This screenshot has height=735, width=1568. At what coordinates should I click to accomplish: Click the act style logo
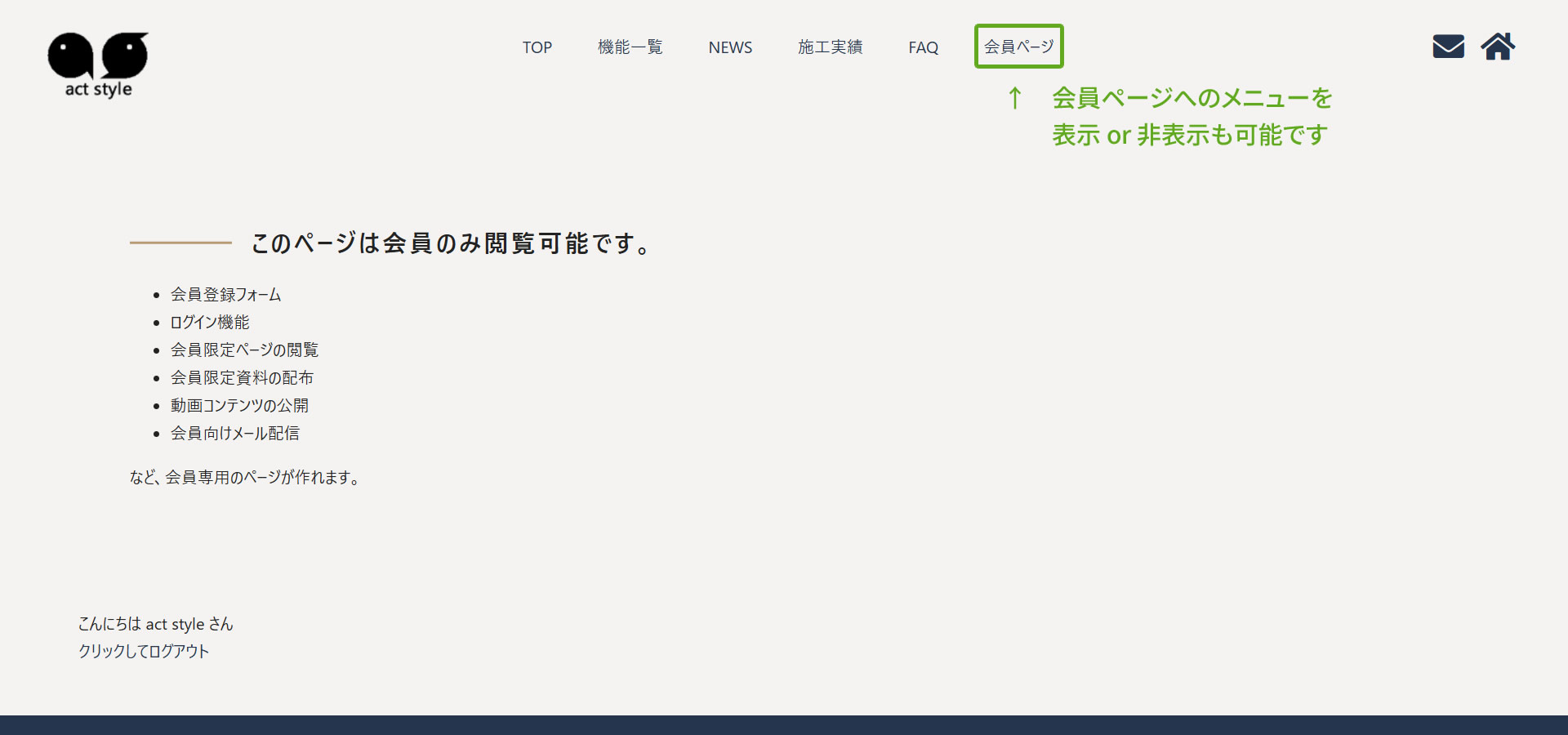pyautogui.click(x=98, y=65)
